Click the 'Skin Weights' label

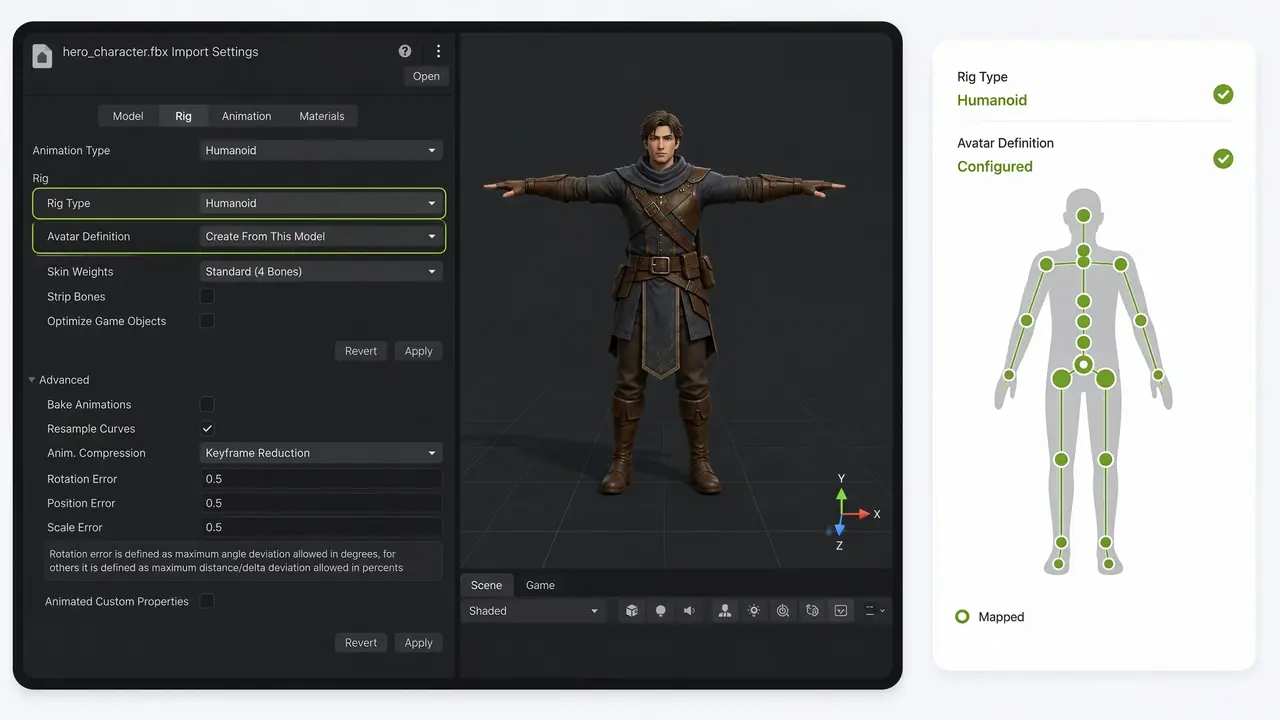click(80, 272)
